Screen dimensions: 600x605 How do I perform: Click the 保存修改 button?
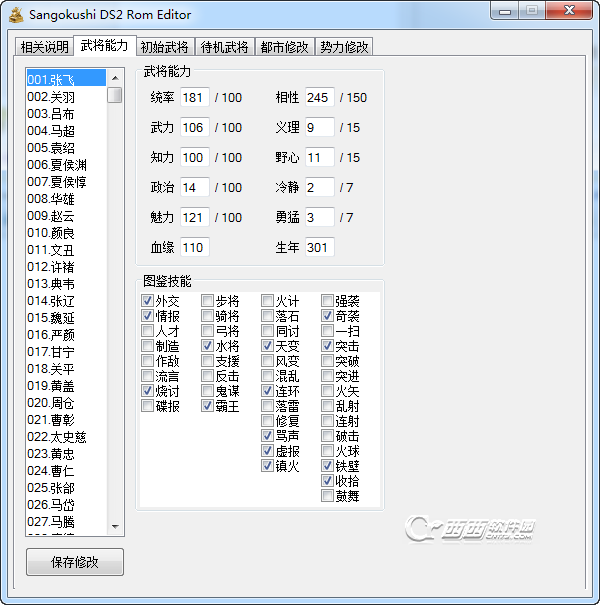(75, 562)
